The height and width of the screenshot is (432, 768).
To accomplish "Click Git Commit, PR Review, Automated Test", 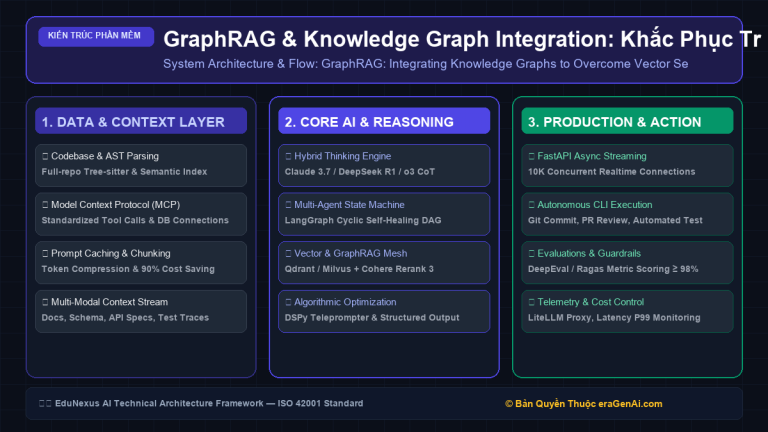I will pyautogui.click(x=615, y=220).
